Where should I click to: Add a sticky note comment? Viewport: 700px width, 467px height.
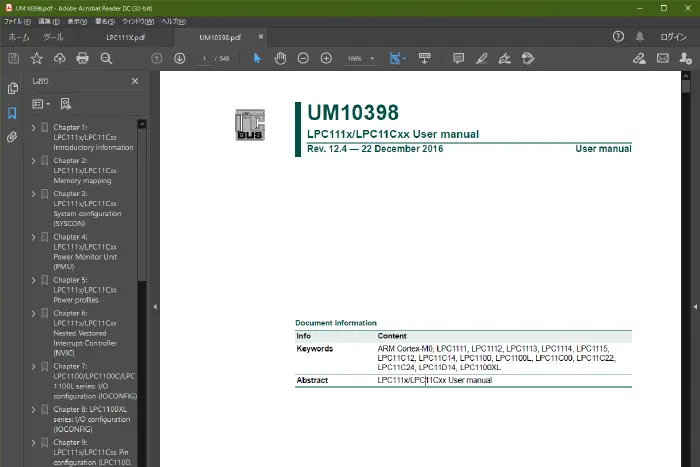[x=459, y=59]
